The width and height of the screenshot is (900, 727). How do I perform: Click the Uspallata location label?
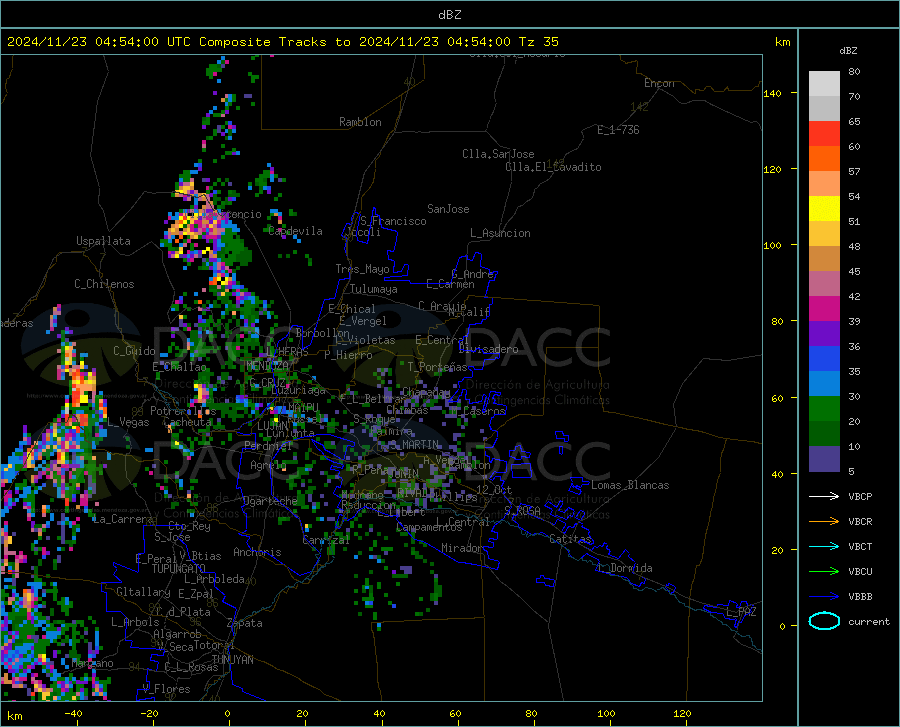tap(103, 241)
